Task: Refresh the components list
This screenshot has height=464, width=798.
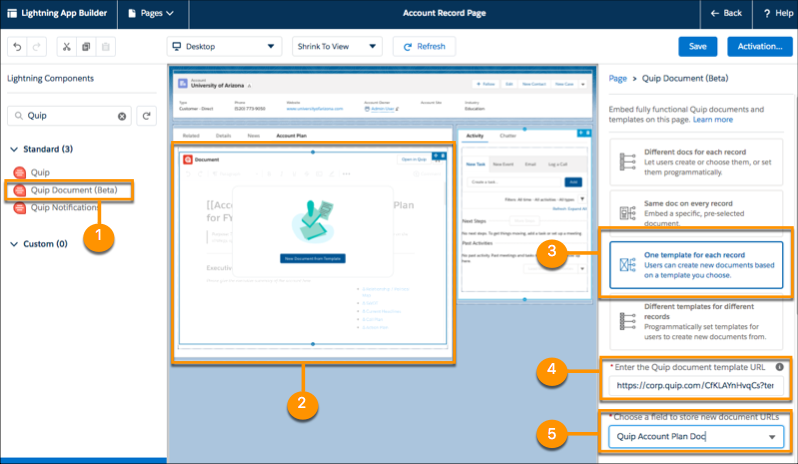Action: coord(147,116)
